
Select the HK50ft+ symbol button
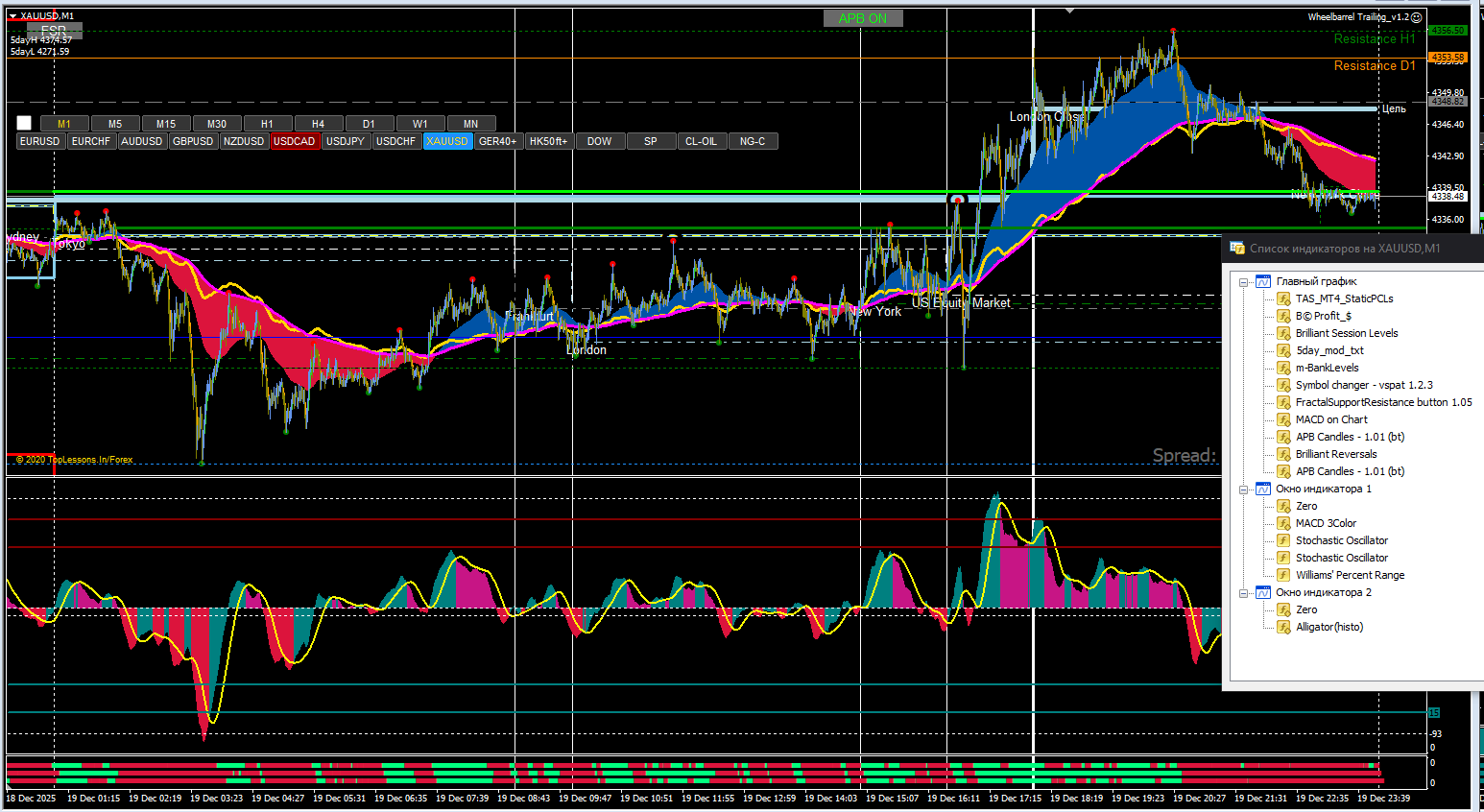tap(549, 141)
